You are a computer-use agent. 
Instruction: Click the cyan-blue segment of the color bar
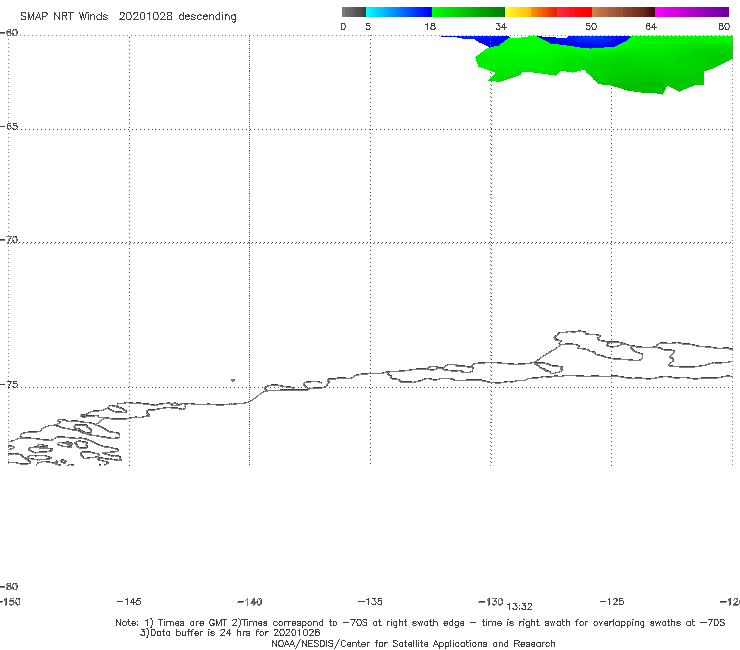pyautogui.click(x=399, y=12)
